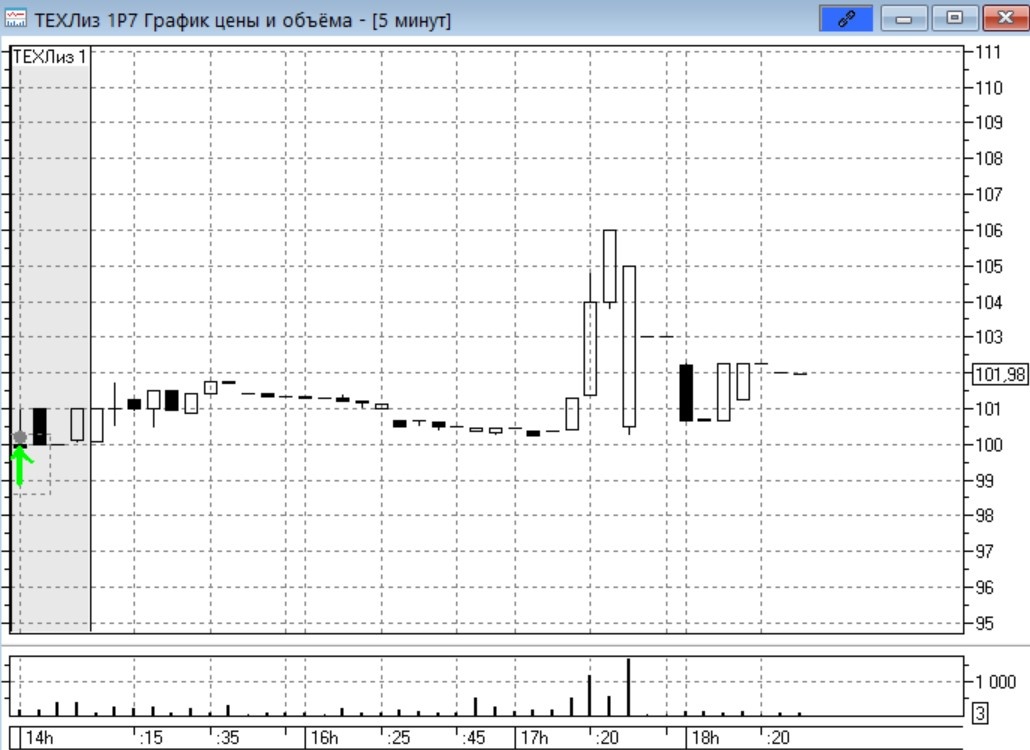Click the :15 label on time axis
Screen dimensions: 1030x750
pos(151,738)
